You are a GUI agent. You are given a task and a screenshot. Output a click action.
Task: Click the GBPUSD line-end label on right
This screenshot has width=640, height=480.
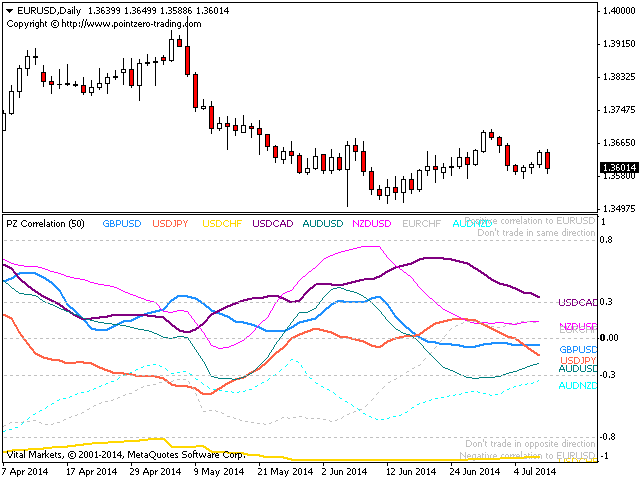tap(577, 349)
